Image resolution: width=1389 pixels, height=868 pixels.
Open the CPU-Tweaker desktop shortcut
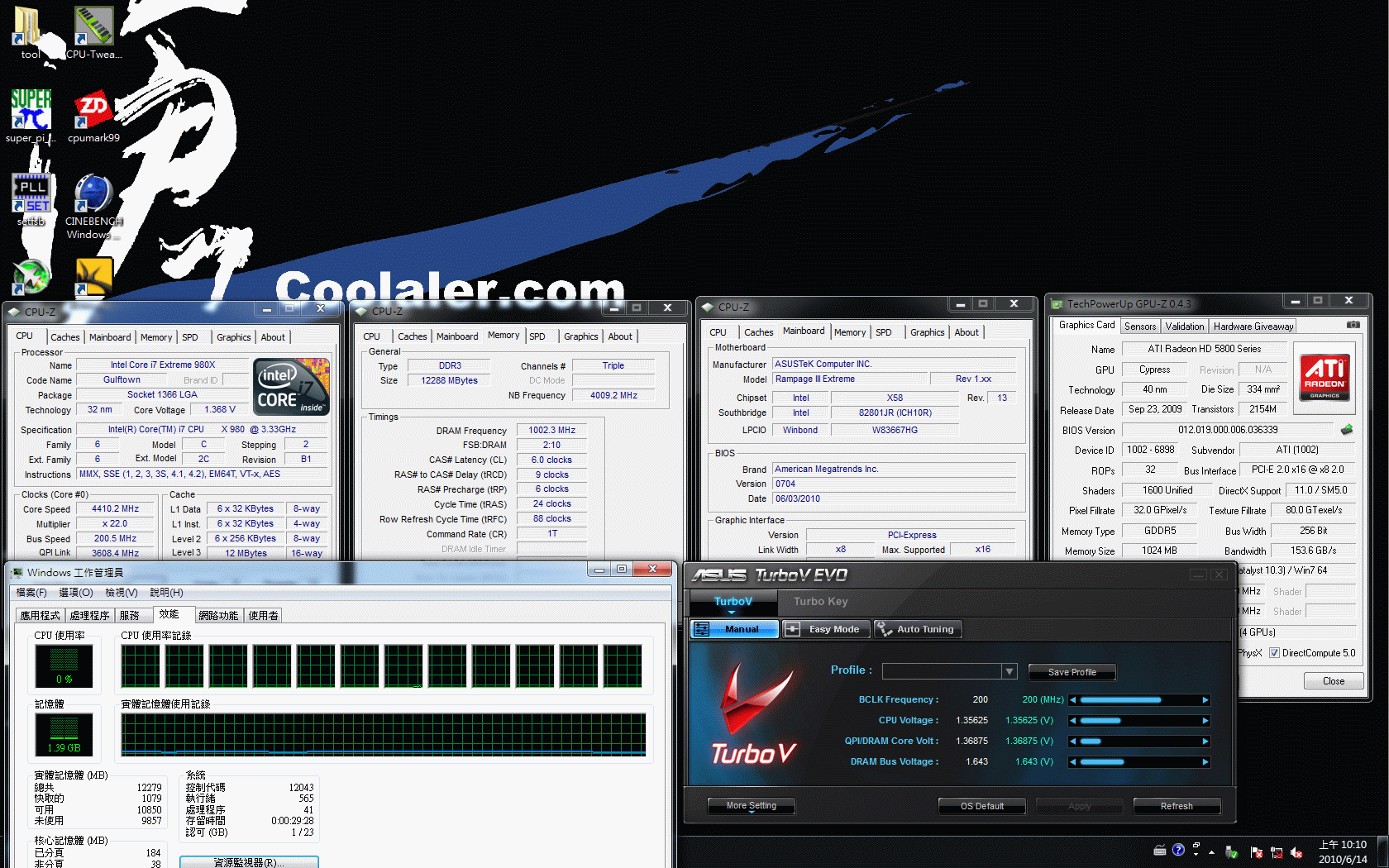point(93,31)
